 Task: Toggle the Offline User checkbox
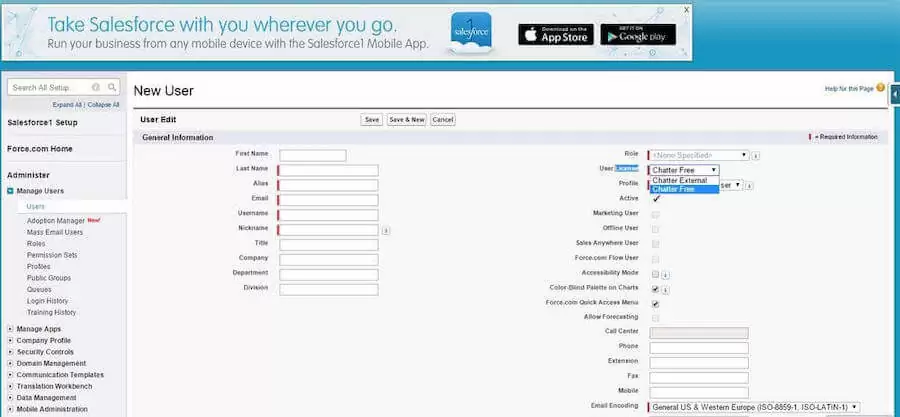point(655,229)
